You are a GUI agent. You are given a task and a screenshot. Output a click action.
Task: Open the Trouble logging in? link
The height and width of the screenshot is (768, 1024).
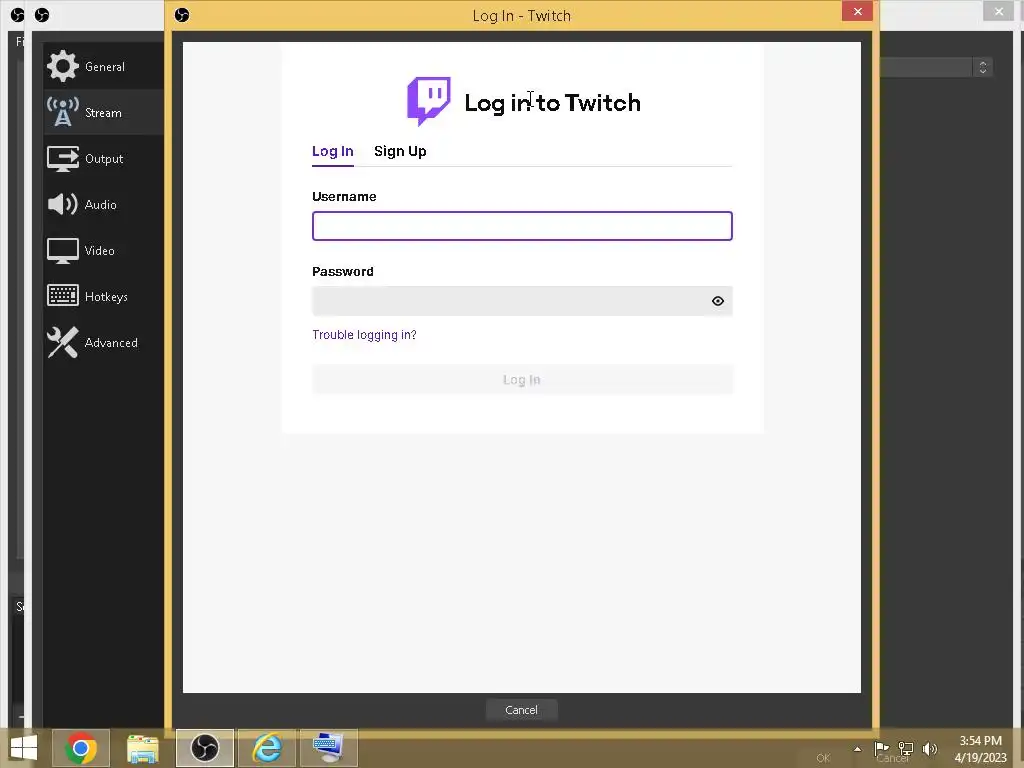click(364, 334)
